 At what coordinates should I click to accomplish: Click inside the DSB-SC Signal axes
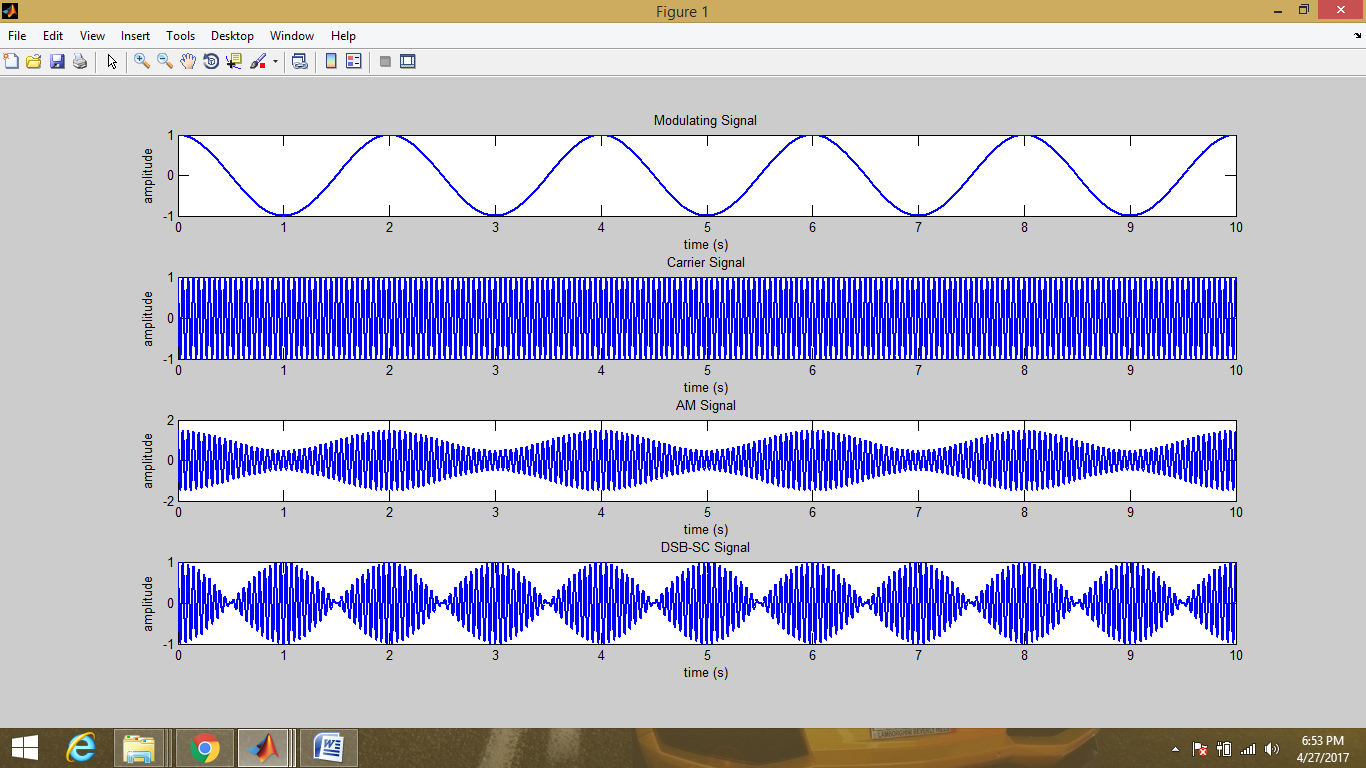point(707,603)
